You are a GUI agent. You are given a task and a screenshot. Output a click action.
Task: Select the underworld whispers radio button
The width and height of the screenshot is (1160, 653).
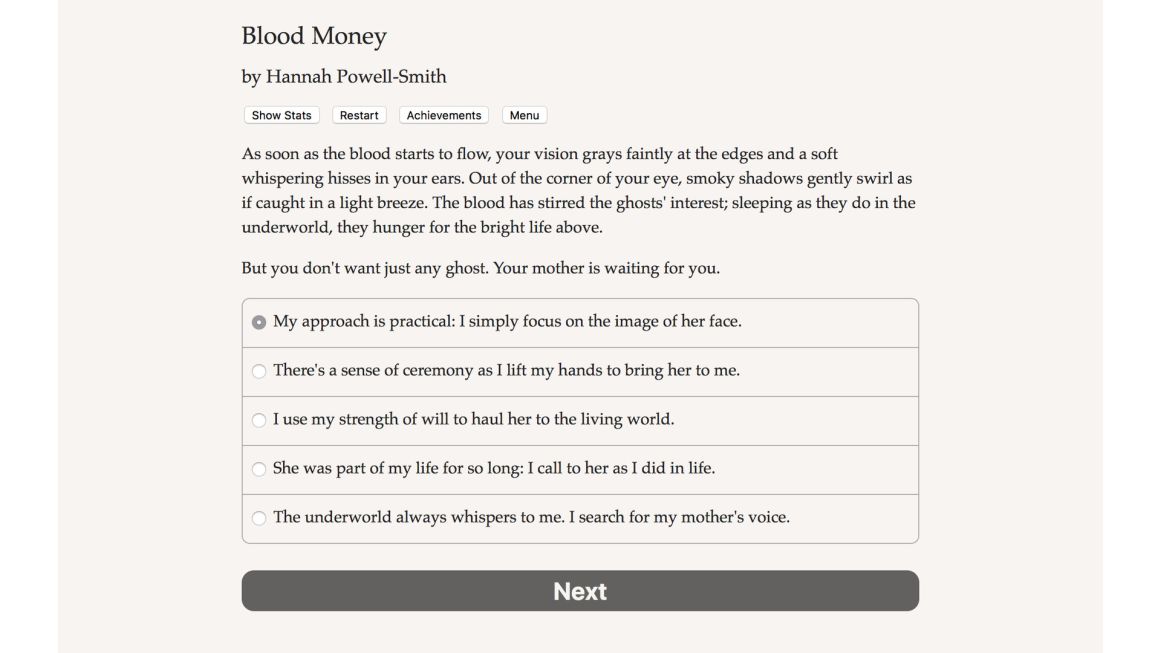pos(259,518)
